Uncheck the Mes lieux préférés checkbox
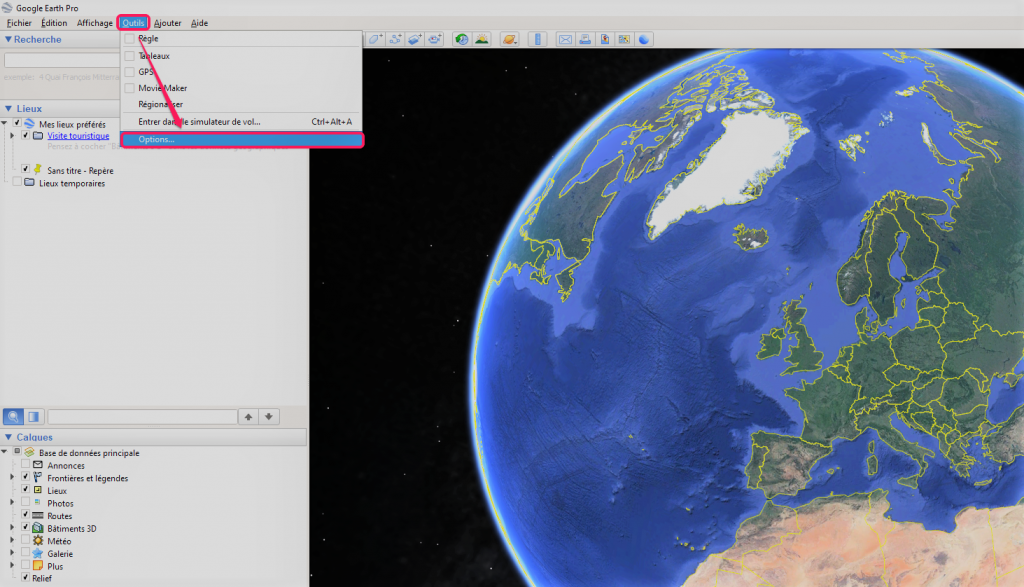 pyautogui.click(x=17, y=123)
